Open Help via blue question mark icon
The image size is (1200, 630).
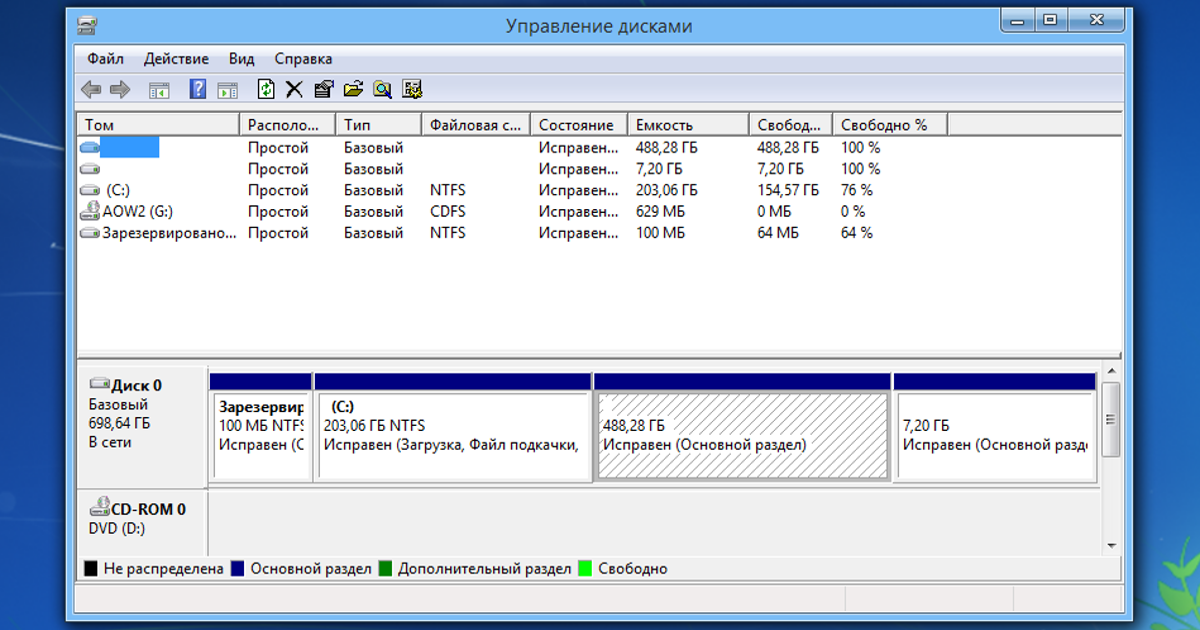tap(198, 90)
